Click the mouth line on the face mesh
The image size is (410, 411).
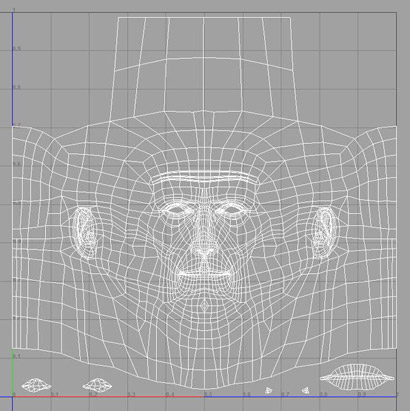pyautogui.click(x=204, y=274)
